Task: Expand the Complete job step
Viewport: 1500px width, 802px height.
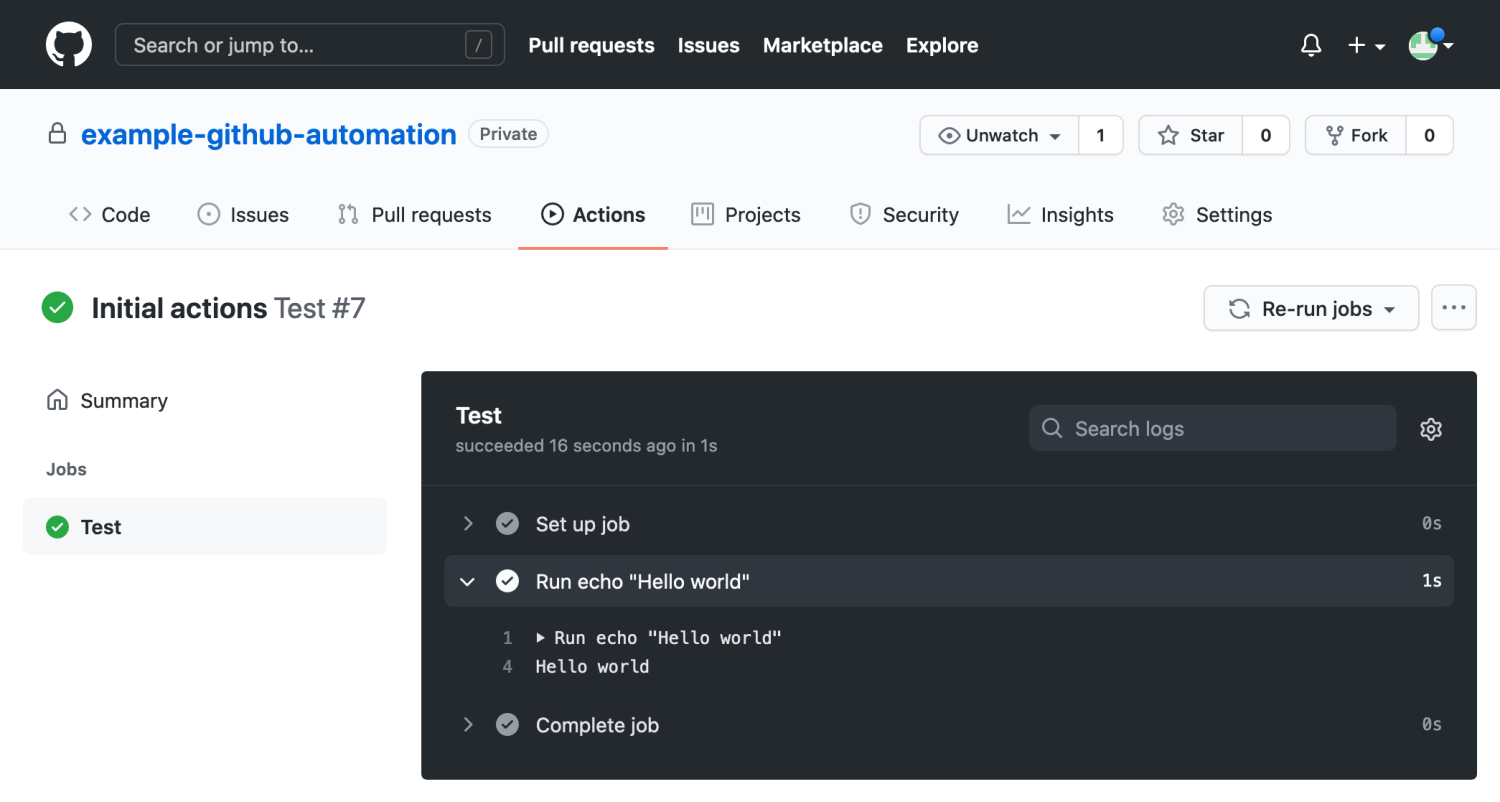Action: click(467, 725)
